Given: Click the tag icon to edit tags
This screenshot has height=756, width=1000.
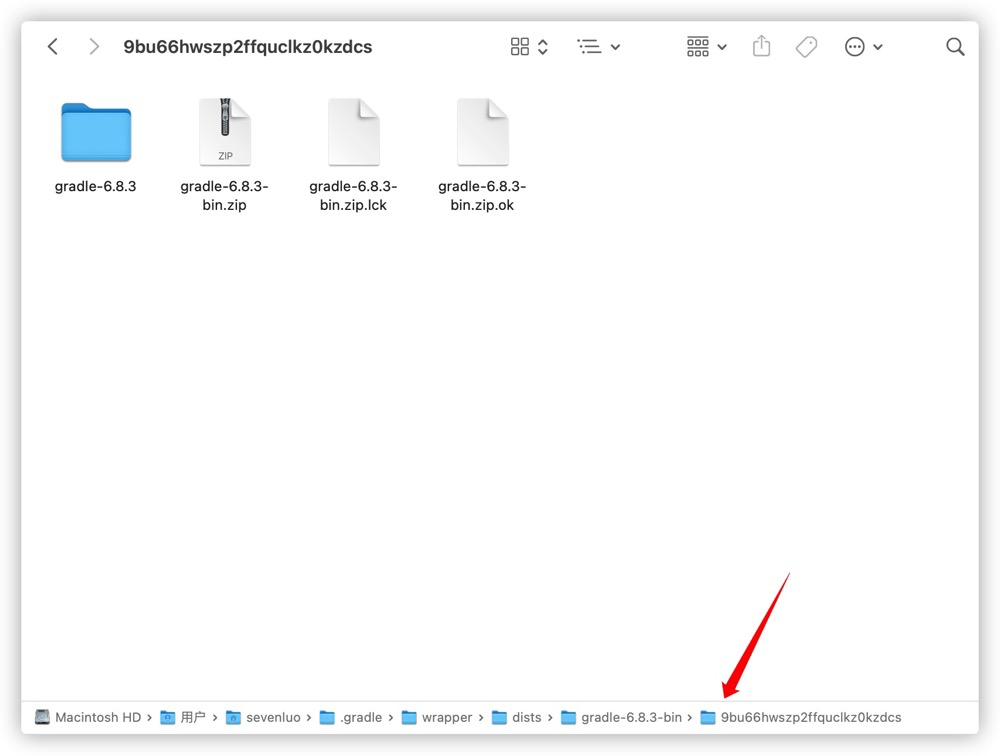Looking at the screenshot, I should [806, 47].
